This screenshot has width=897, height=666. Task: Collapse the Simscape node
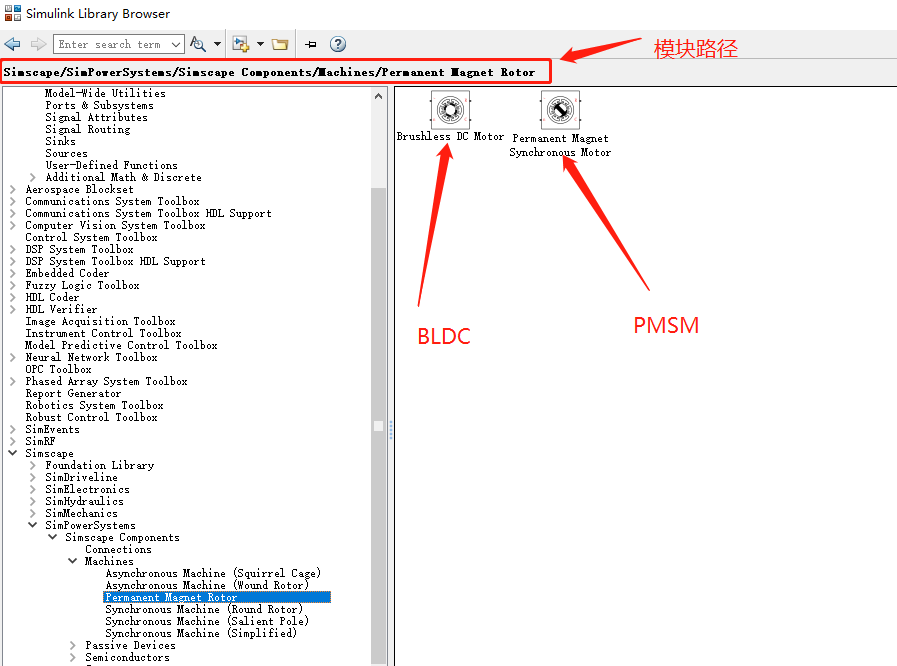[13, 453]
